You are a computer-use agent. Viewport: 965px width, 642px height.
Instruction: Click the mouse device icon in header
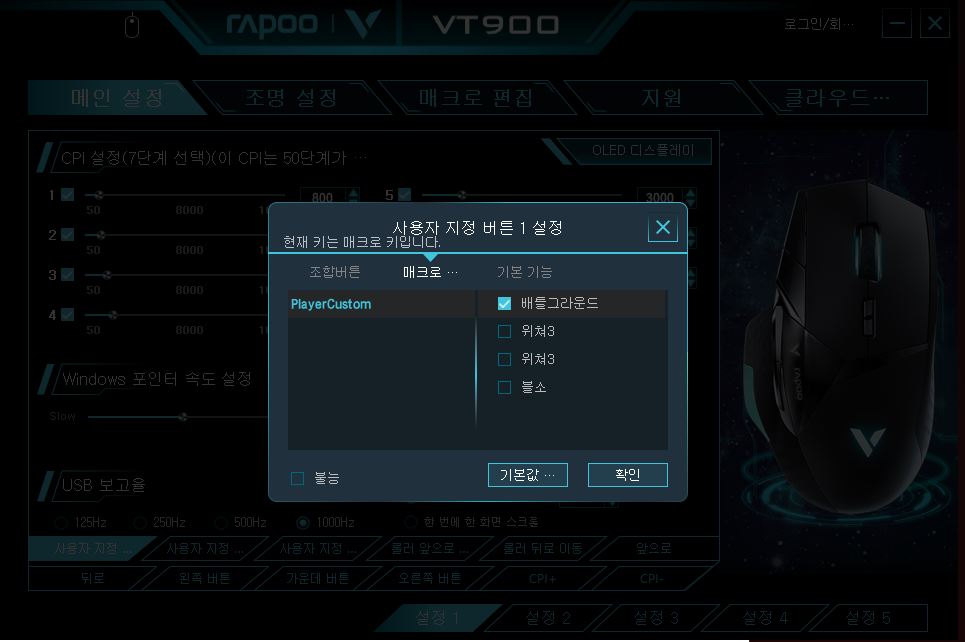click(x=132, y=26)
